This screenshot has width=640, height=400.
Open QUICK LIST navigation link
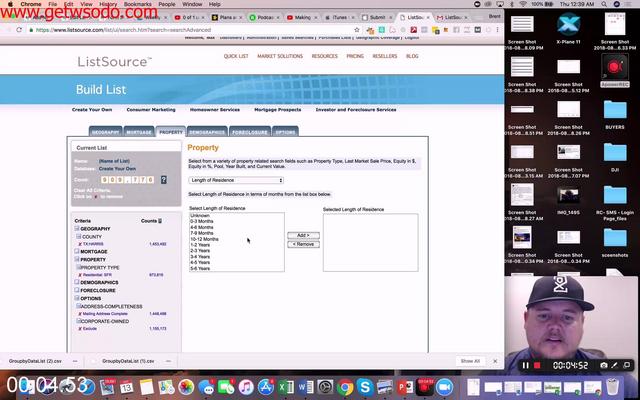236,56
